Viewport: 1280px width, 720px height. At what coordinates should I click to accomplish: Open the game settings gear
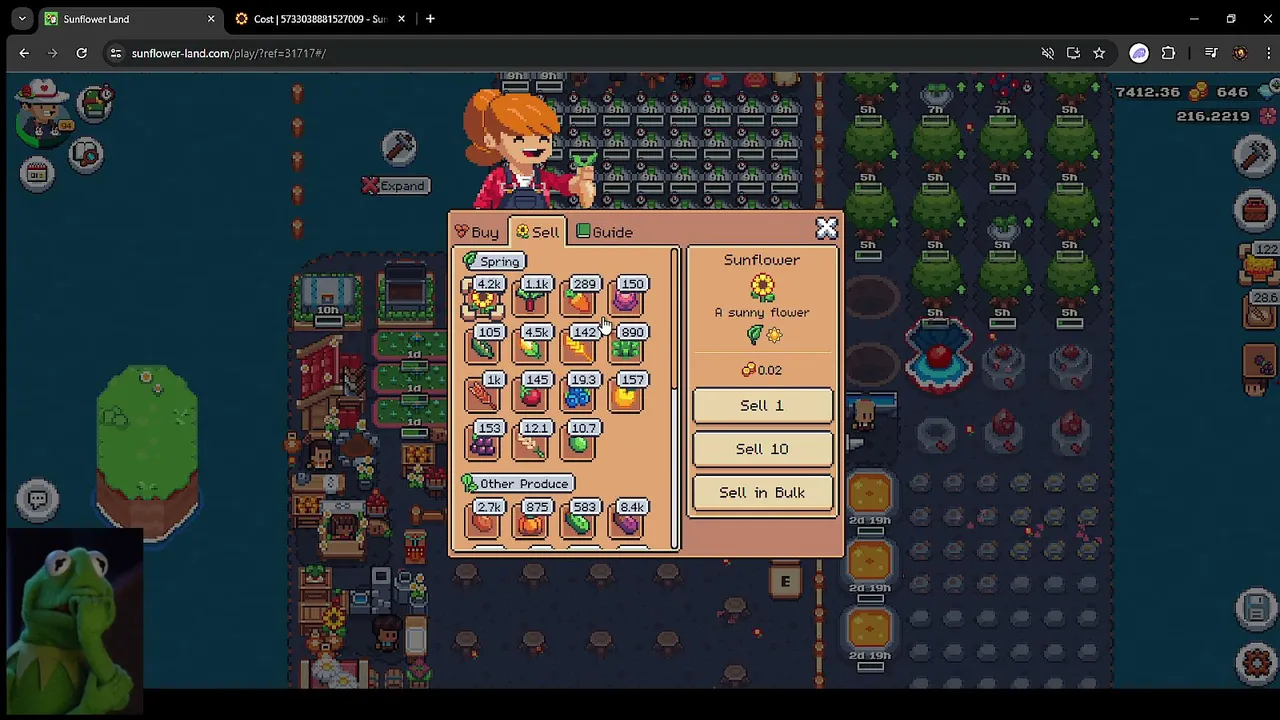(1256, 662)
